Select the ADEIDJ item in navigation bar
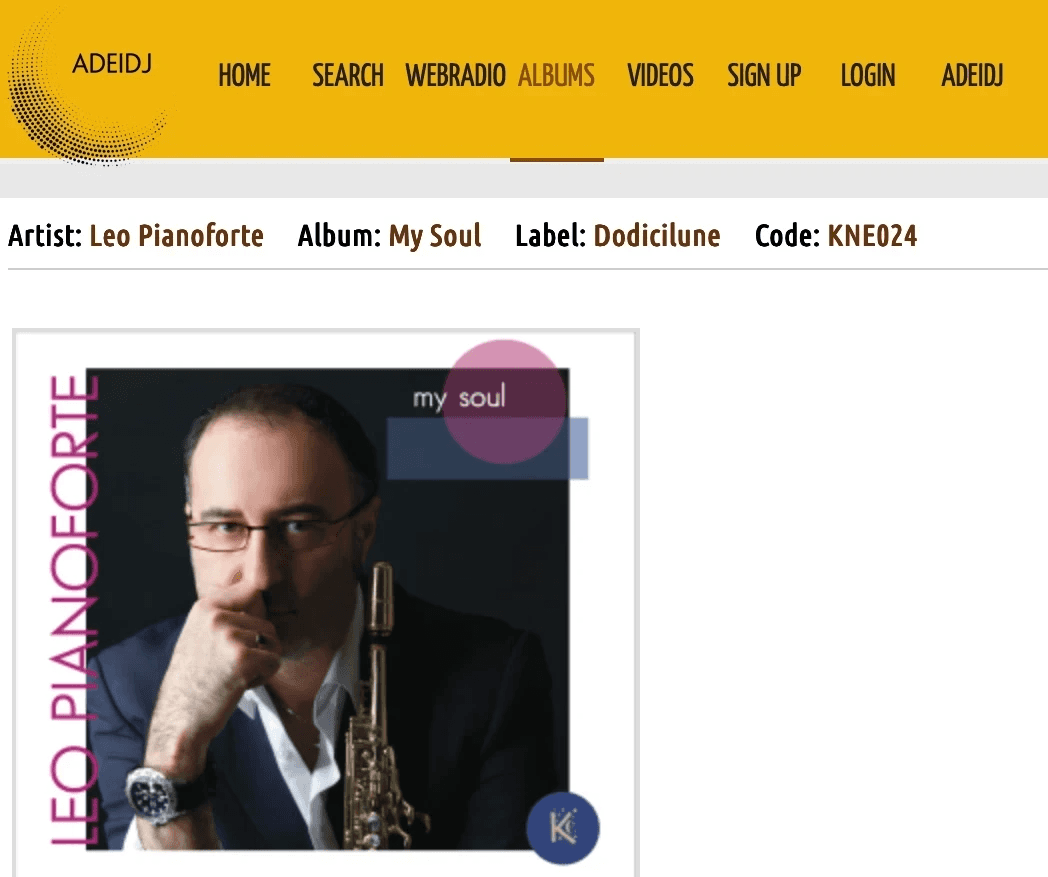1048x877 pixels. pos(972,75)
